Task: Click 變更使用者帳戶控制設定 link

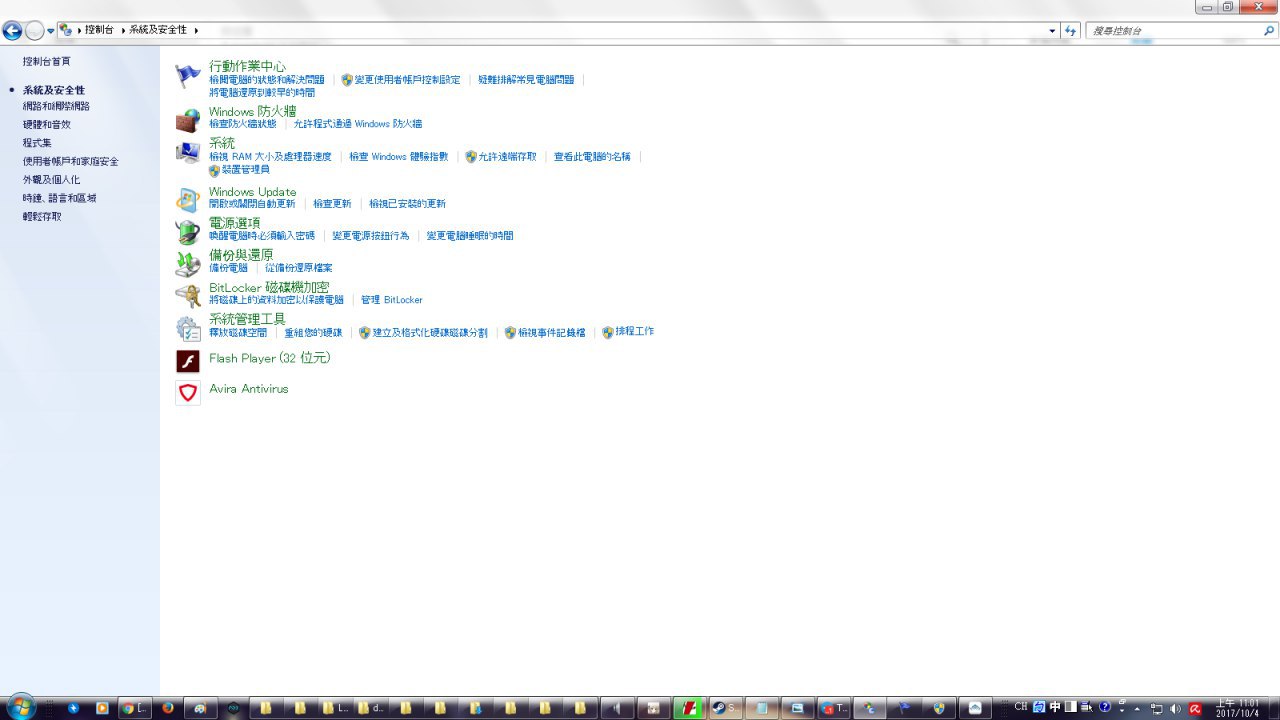Action: coord(407,80)
